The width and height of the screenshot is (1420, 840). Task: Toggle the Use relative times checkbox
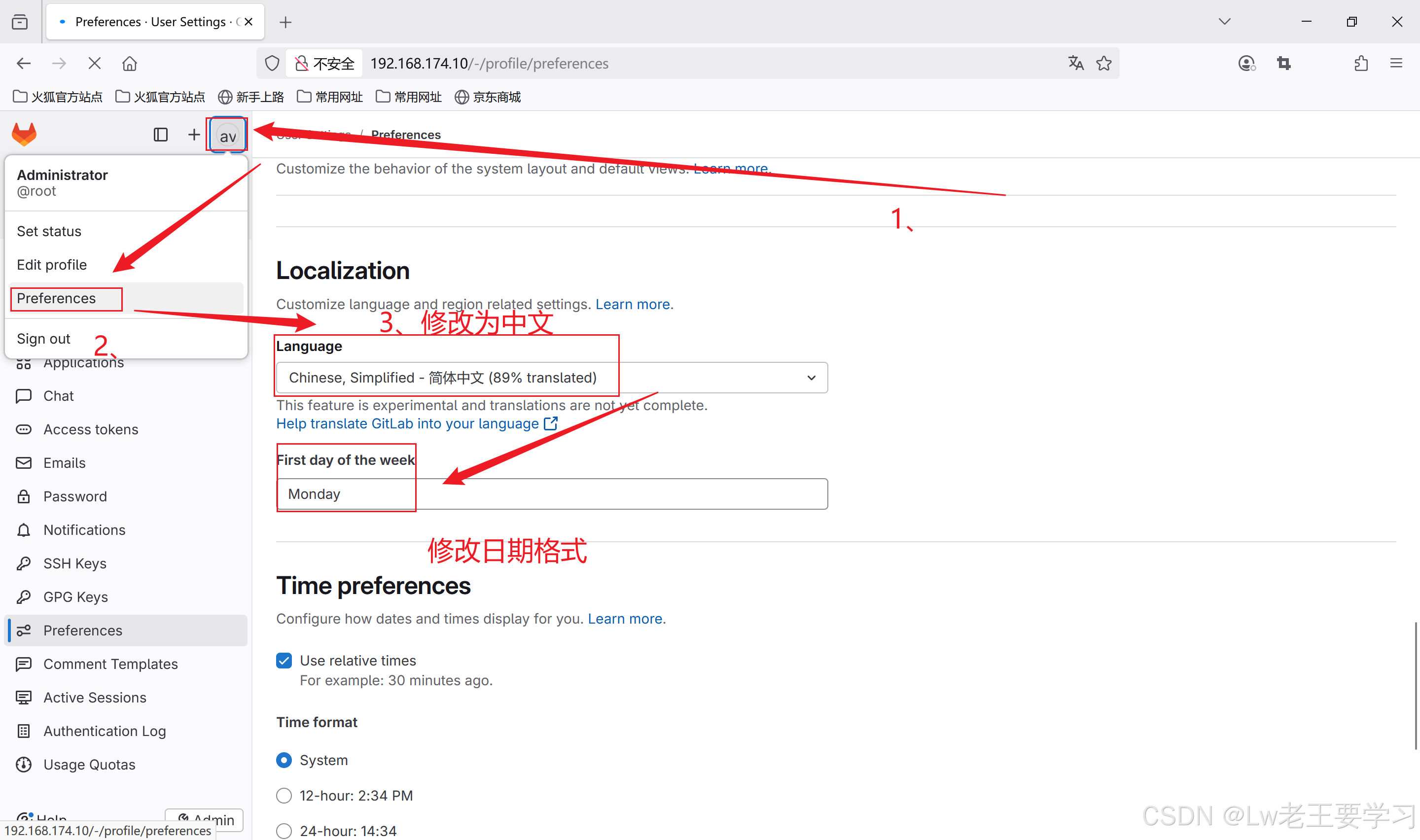(x=284, y=661)
